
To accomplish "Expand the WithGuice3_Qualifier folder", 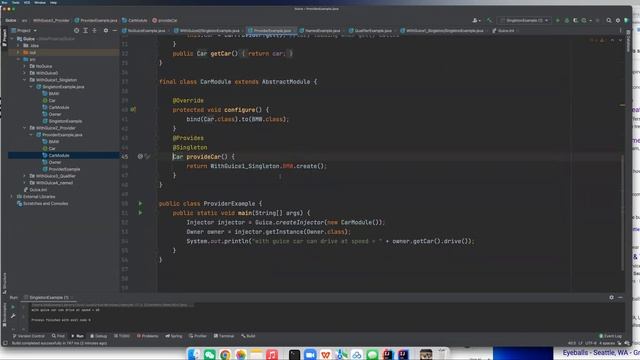I will [24, 176].
